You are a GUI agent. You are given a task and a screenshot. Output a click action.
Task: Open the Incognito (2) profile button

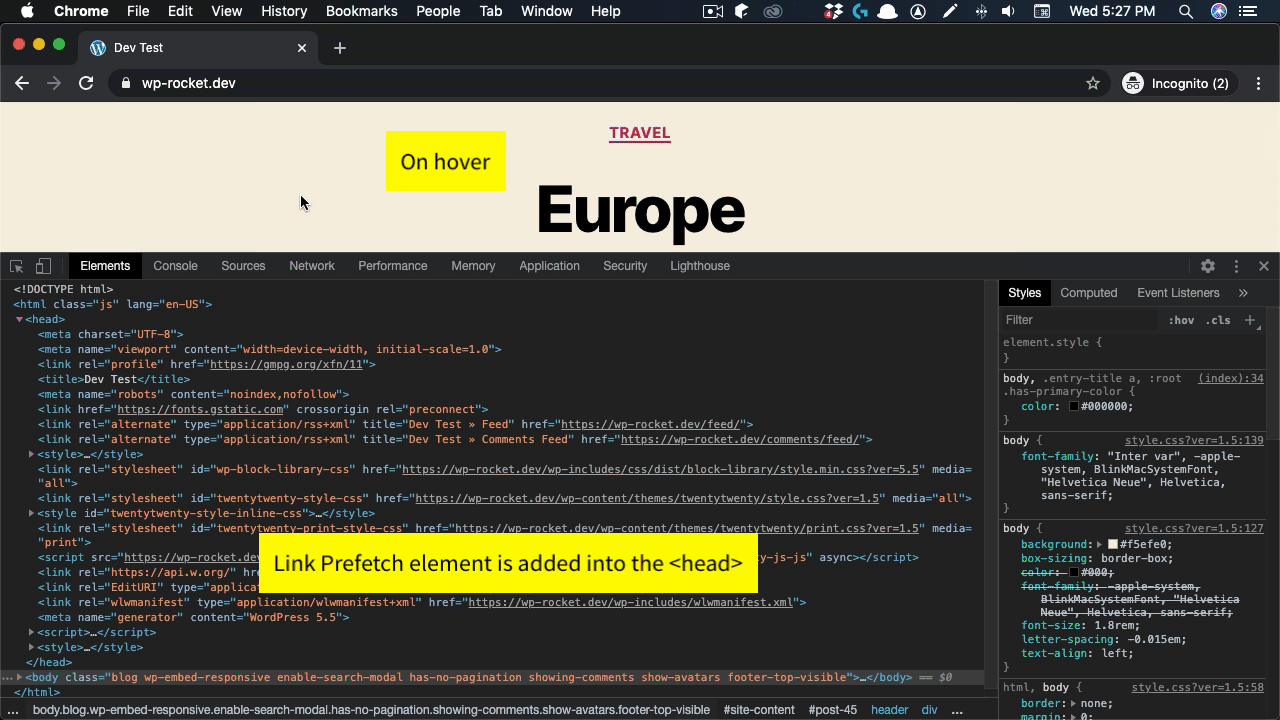(1176, 83)
